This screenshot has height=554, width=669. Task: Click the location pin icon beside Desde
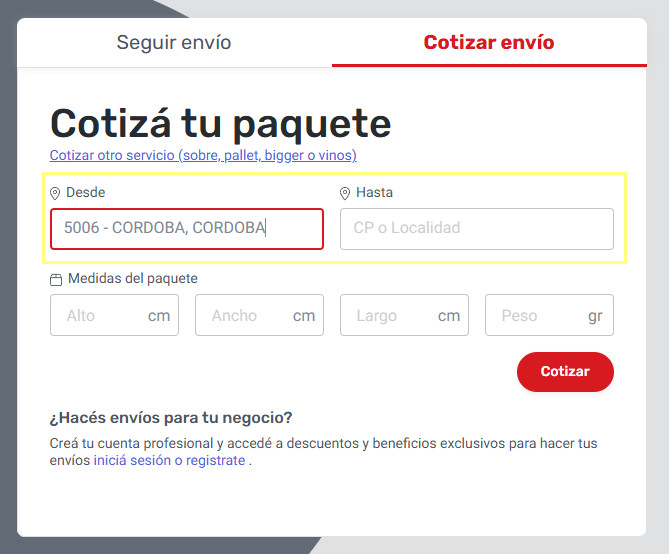pyautogui.click(x=55, y=193)
